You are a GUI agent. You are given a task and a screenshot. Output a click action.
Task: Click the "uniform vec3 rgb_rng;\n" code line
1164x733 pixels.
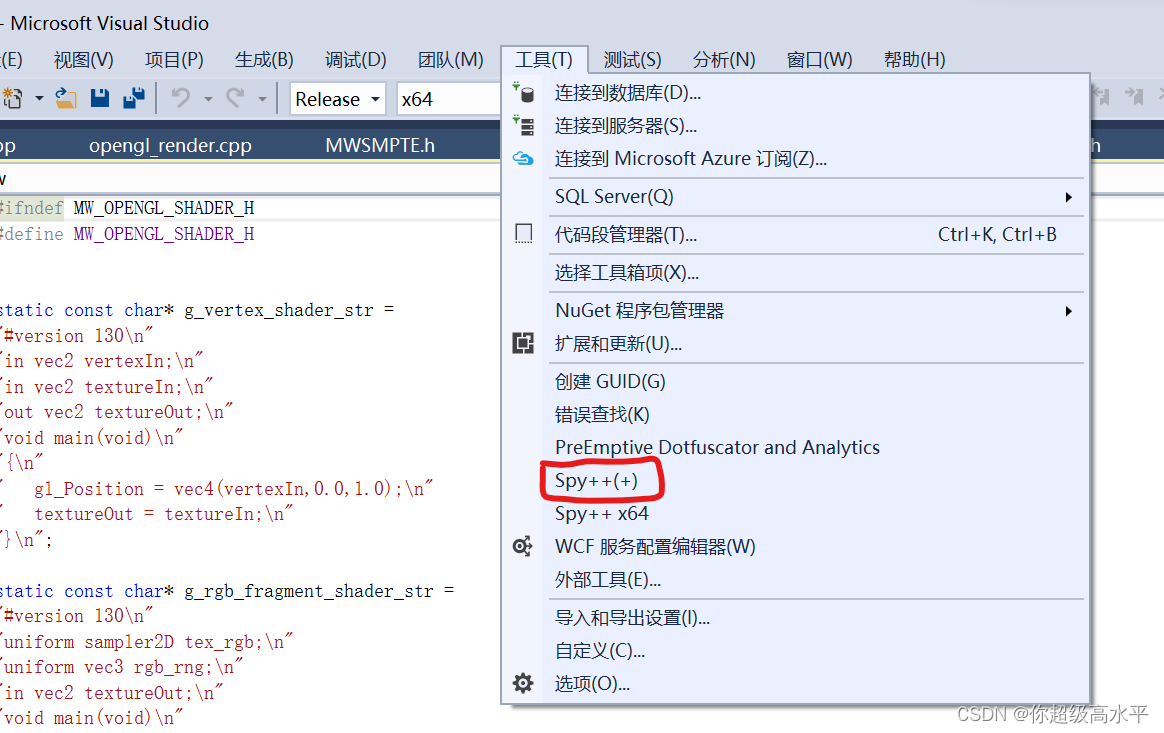(x=122, y=667)
